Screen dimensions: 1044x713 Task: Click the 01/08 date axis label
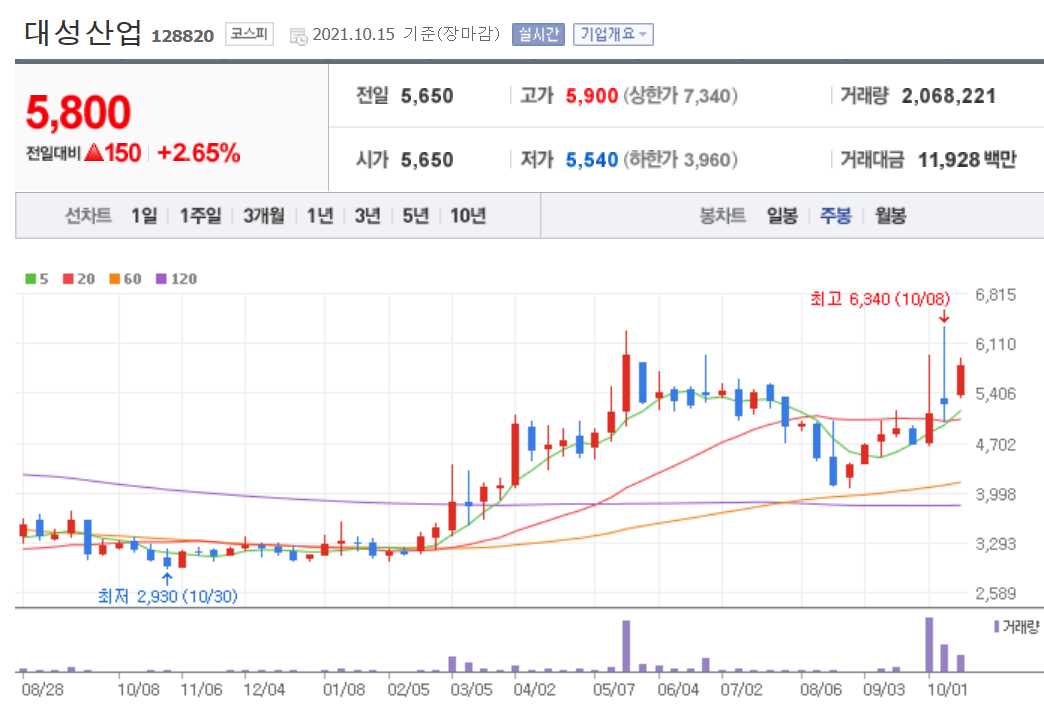pyautogui.click(x=344, y=690)
